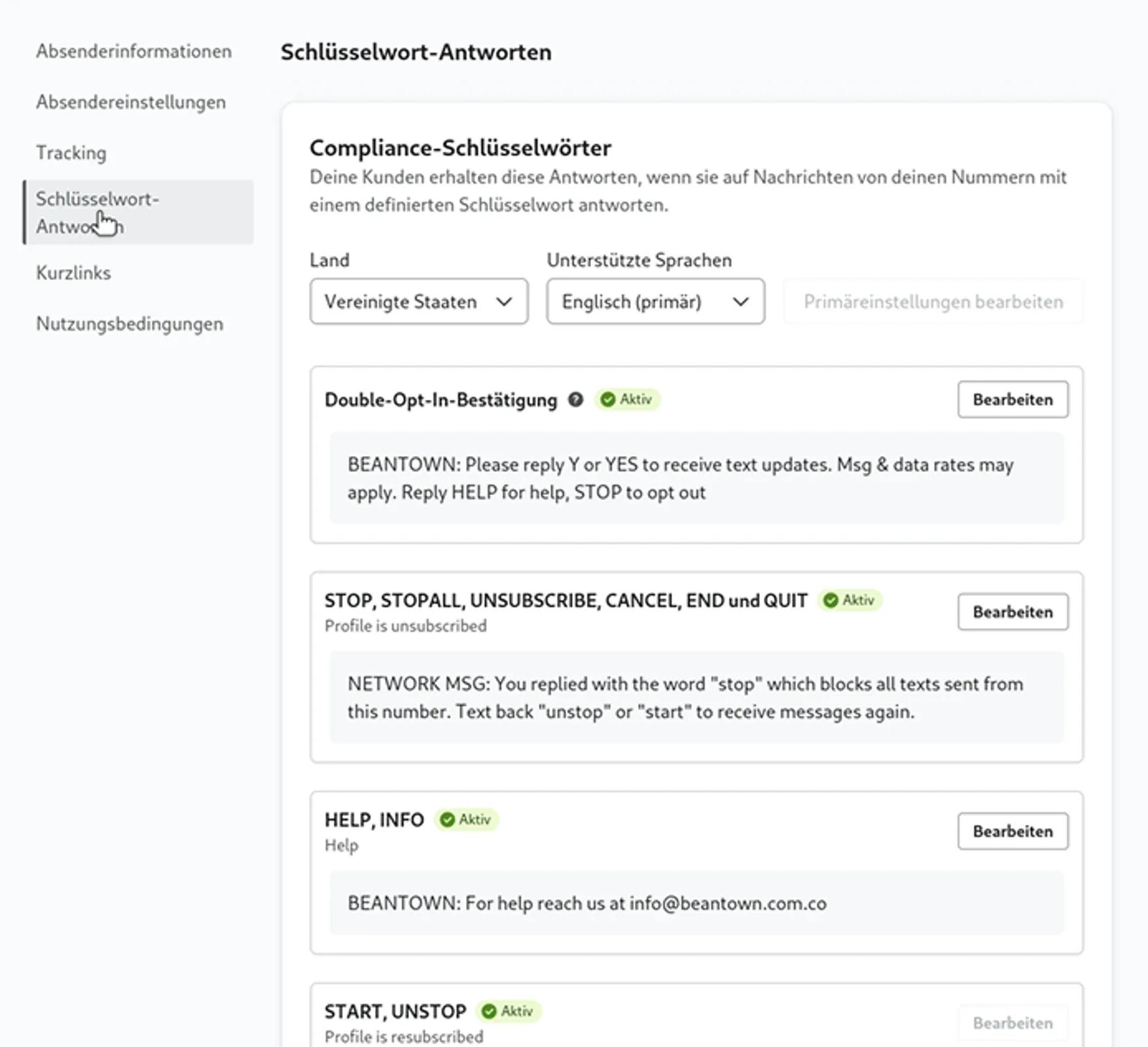Screen dimensions: 1148x1047
Task: Open the Land dropdown showing Vereinigte Staaten
Action: click(419, 302)
